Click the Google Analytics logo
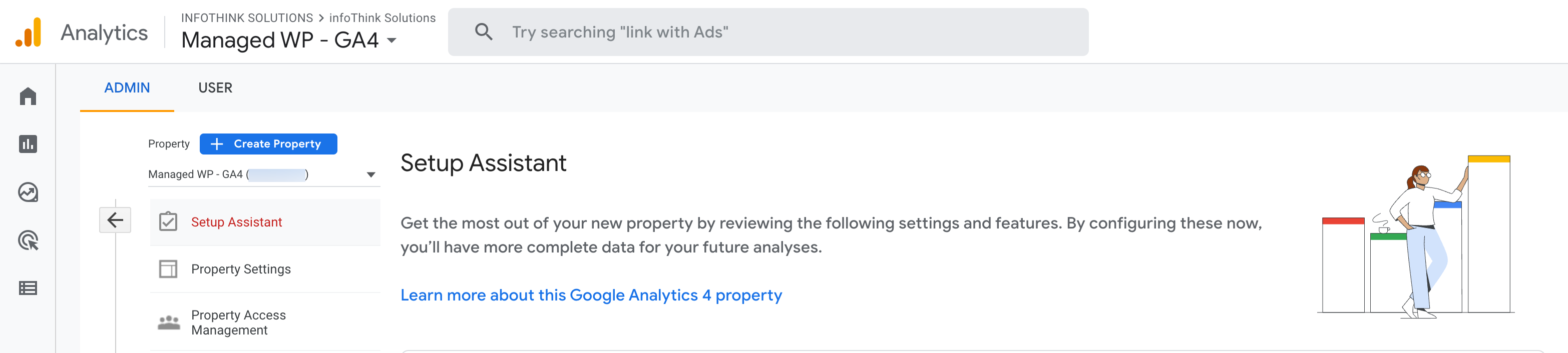 click(x=29, y=32)
